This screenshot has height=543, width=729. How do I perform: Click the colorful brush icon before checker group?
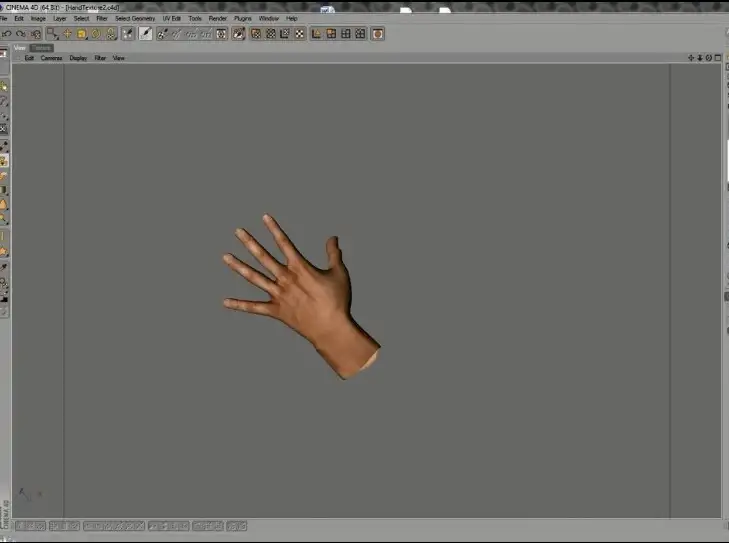pyautogui.click(x=239, y=33)
